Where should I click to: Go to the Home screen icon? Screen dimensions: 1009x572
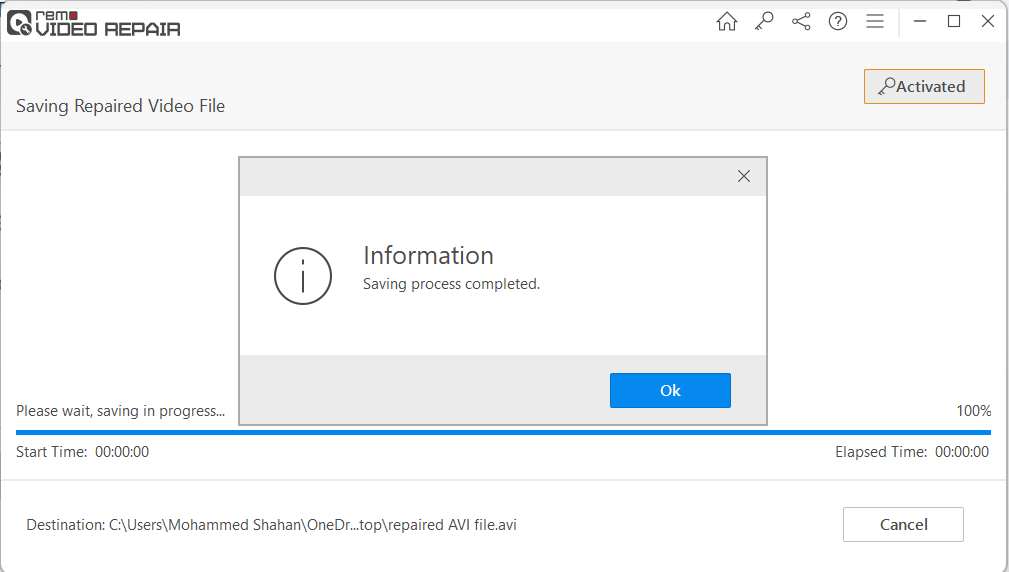pos(727,21)
